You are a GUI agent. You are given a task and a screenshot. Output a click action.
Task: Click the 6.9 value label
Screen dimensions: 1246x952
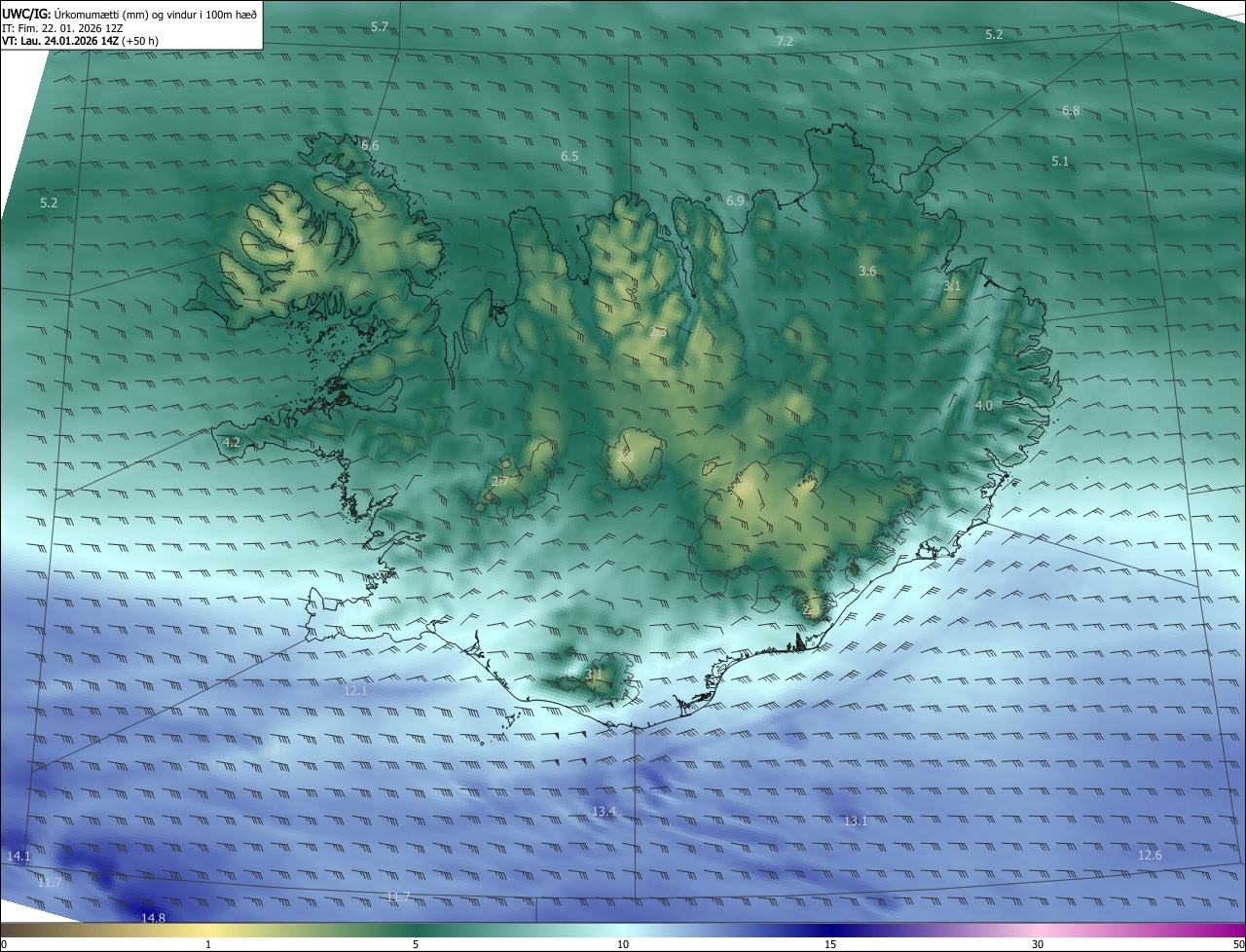tap(735, 201)
